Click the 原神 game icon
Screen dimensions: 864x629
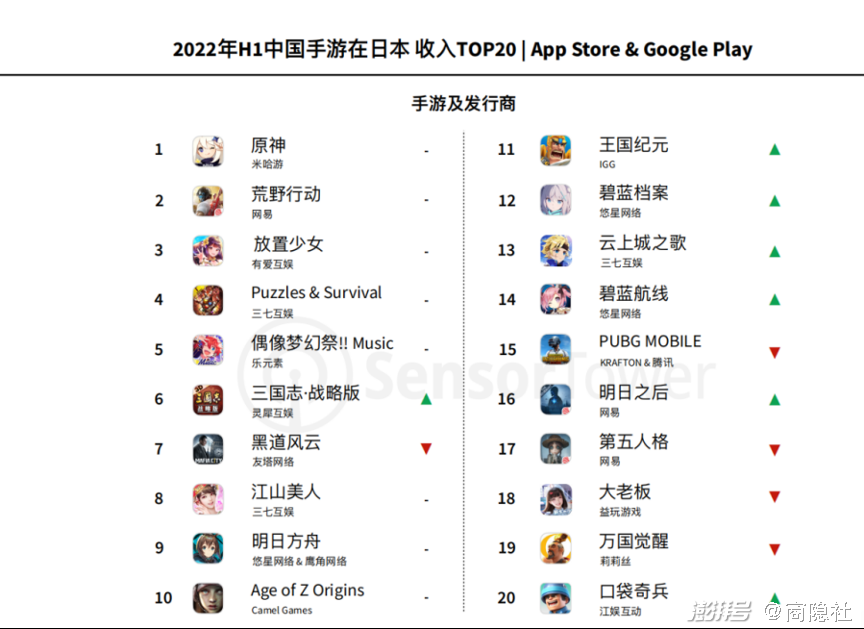point(208,151)
